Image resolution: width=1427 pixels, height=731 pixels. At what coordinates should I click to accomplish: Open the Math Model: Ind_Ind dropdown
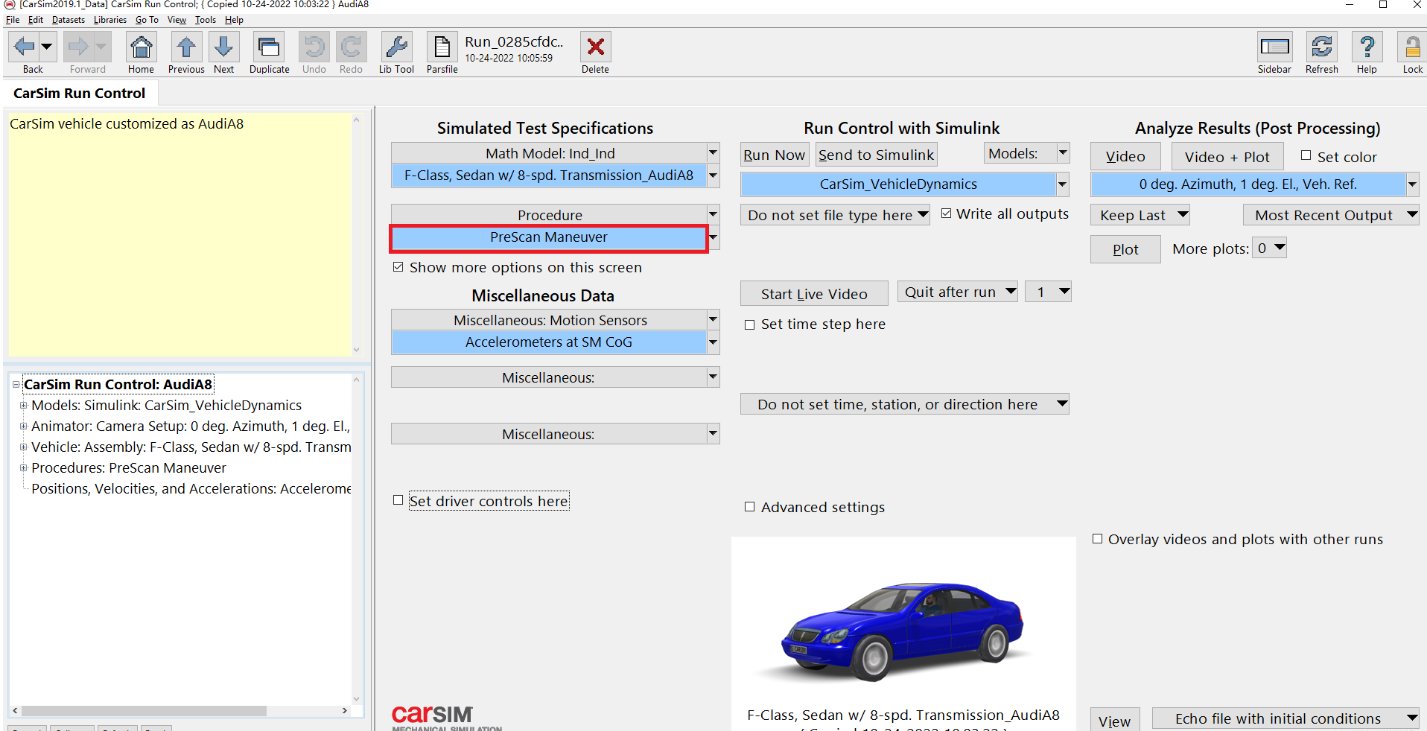coord(713,153)
